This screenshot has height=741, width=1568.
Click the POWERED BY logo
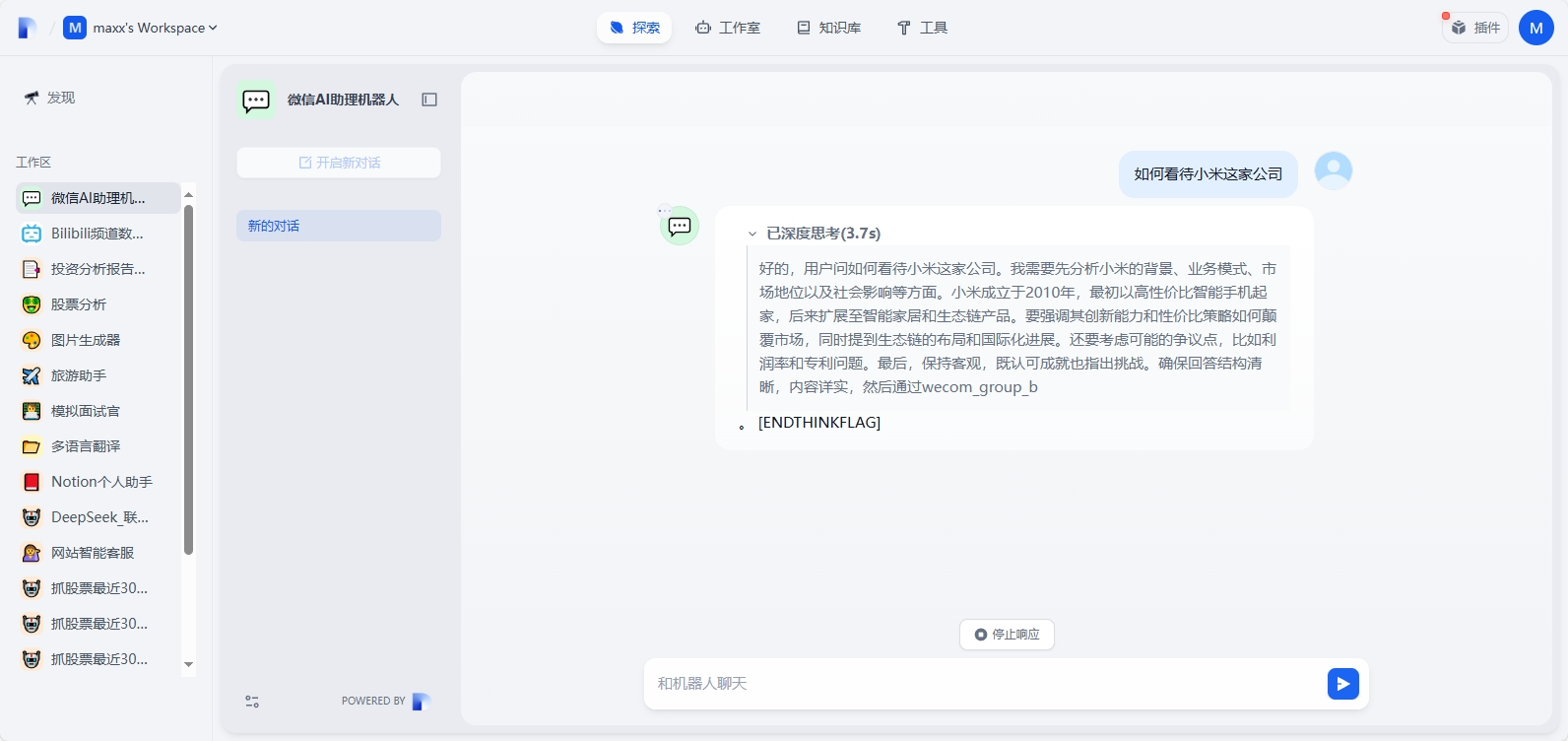[422, 702]
